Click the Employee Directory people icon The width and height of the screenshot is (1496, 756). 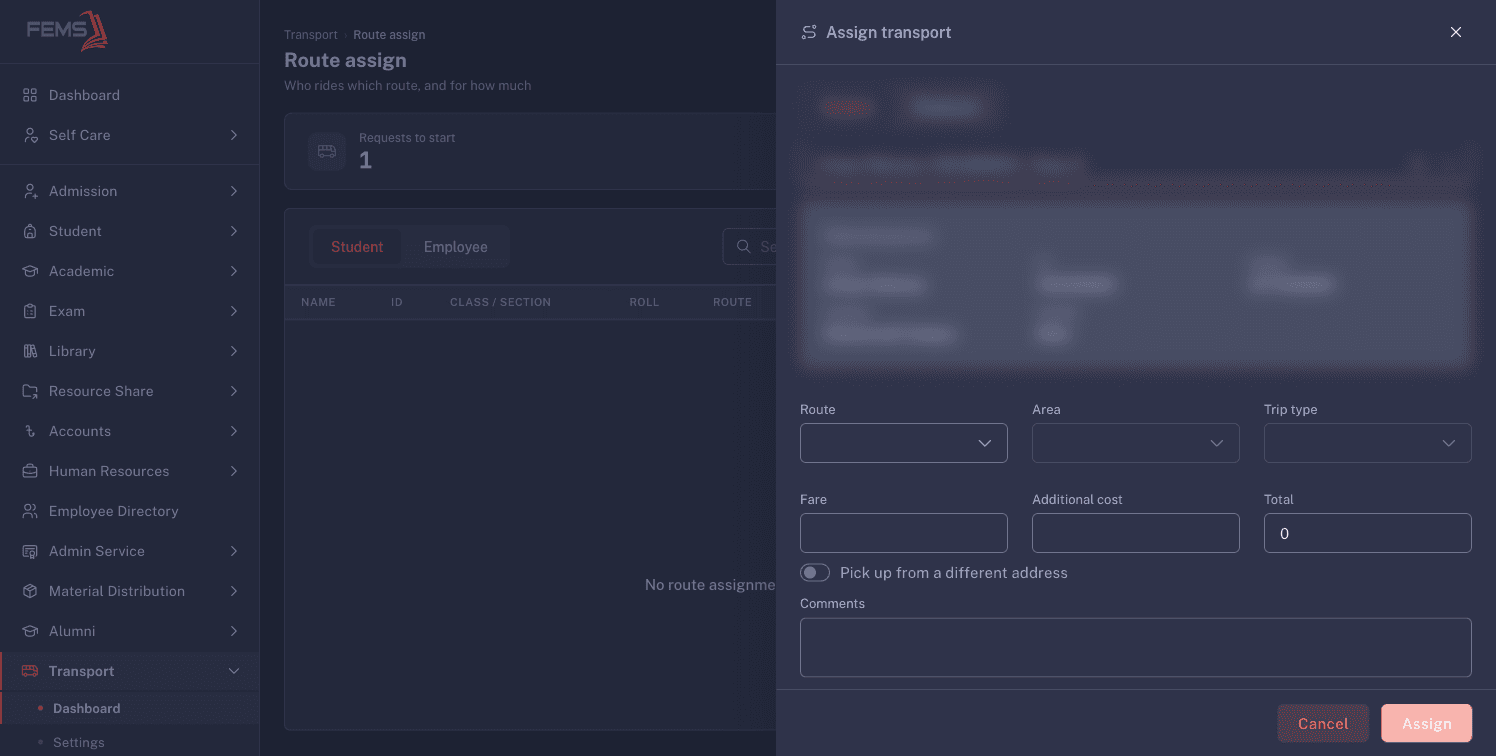click(30, 511)
